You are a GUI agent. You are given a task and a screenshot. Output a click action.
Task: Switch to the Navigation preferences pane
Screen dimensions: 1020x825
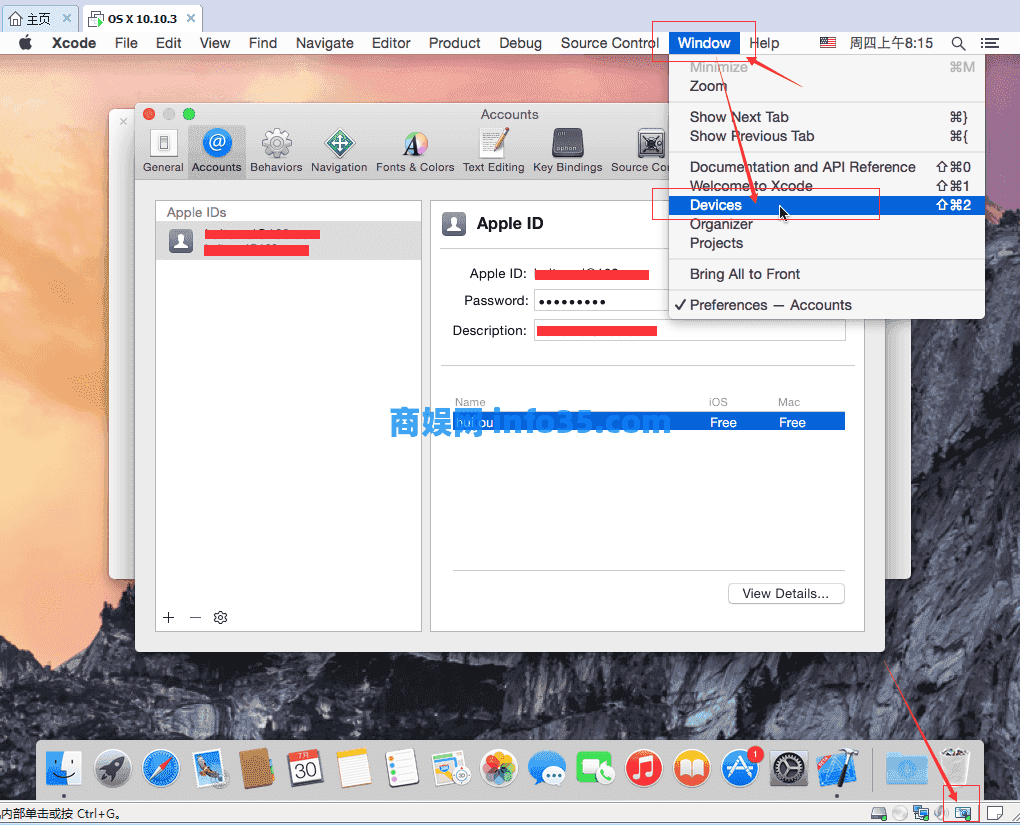[x=339, y=151]
